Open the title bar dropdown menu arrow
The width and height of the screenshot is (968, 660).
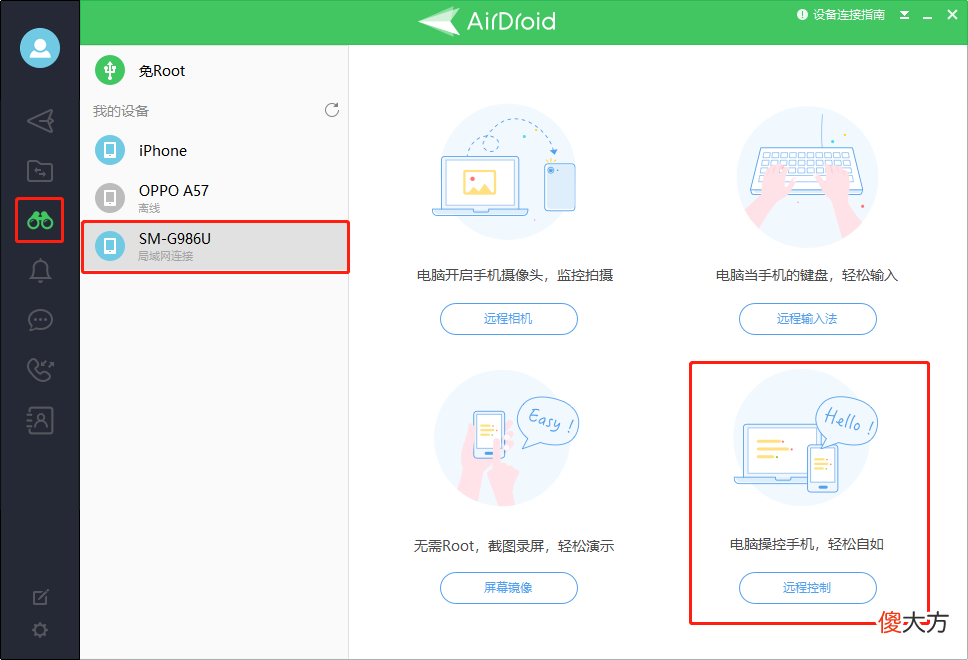click(904, 15)
